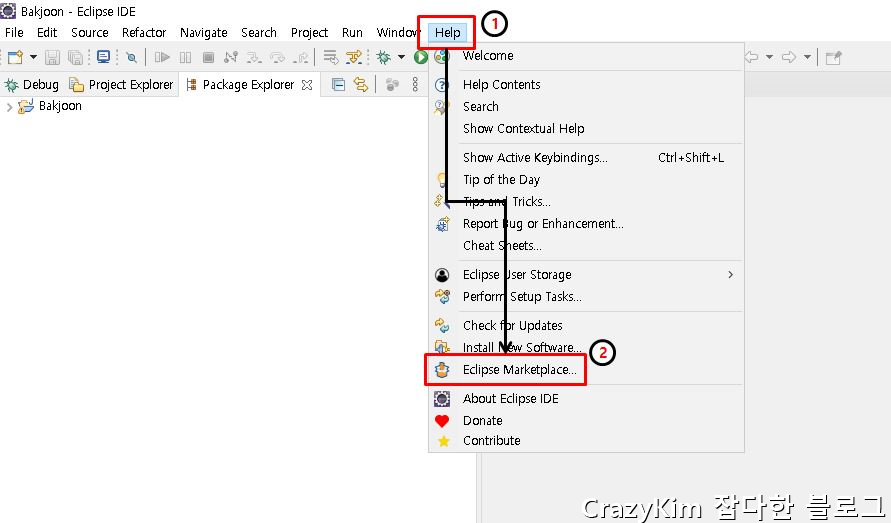891x523 pixels.
Task: Open the Refactor menu
Action: click(144, 32)
